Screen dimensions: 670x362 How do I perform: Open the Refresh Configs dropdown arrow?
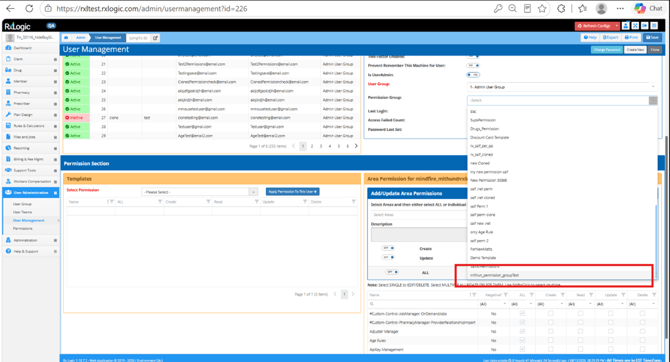click(x=617, y=26)
